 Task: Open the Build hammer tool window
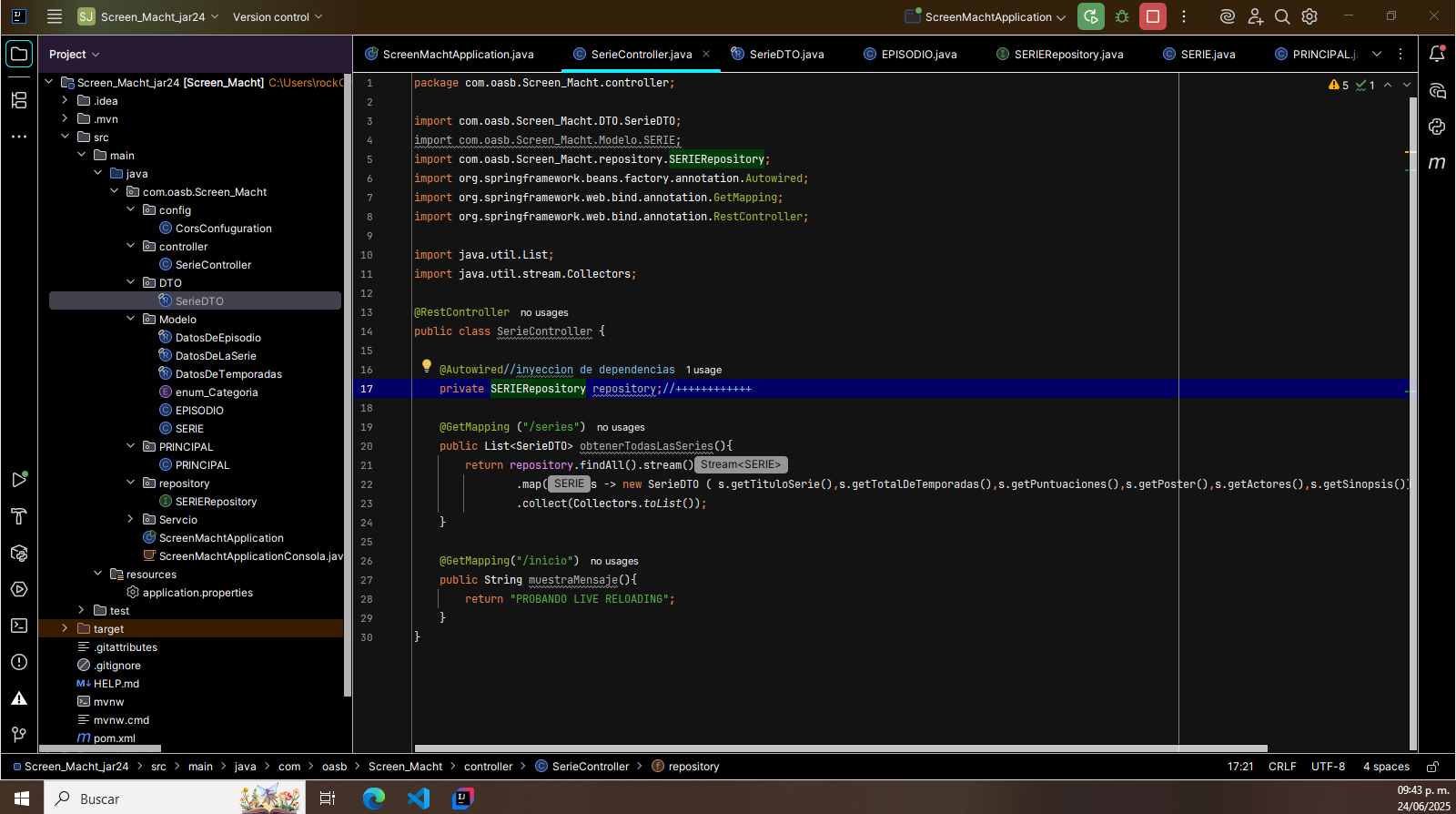pos(19,516)
